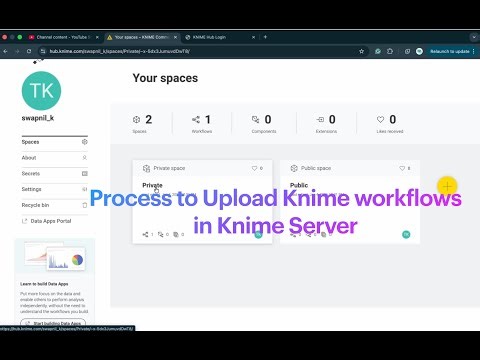Click the Data Apps charts illustration
The image size is (480, 360).
(x=55, y=256)
